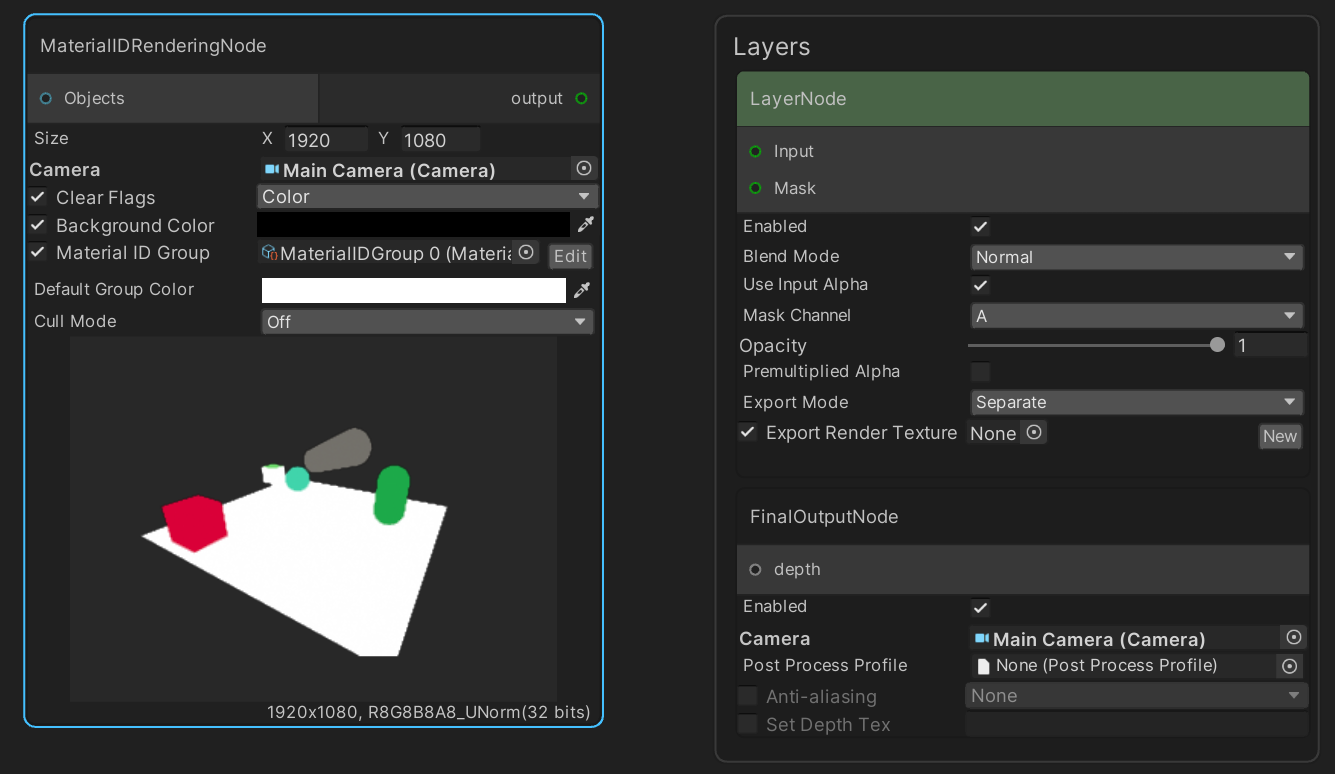Expand the Export Mode dropdown
Image resolution: width=1335 pixels, height=774 pixels.
(1137, 402)
